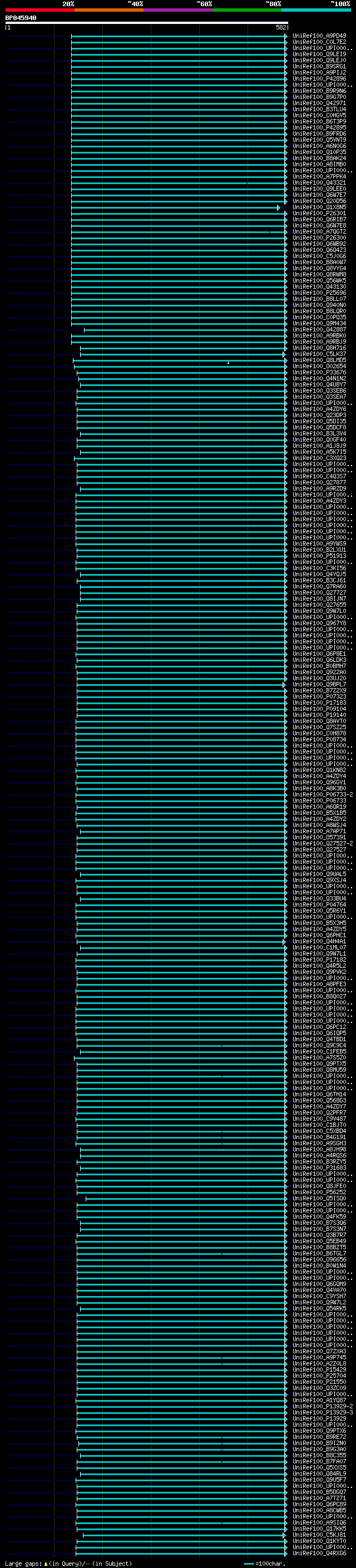The width and height of the screenshot is (356, 1568).
Task: Click the UniRef100_P15429 label
Action: pos(319,1369)
